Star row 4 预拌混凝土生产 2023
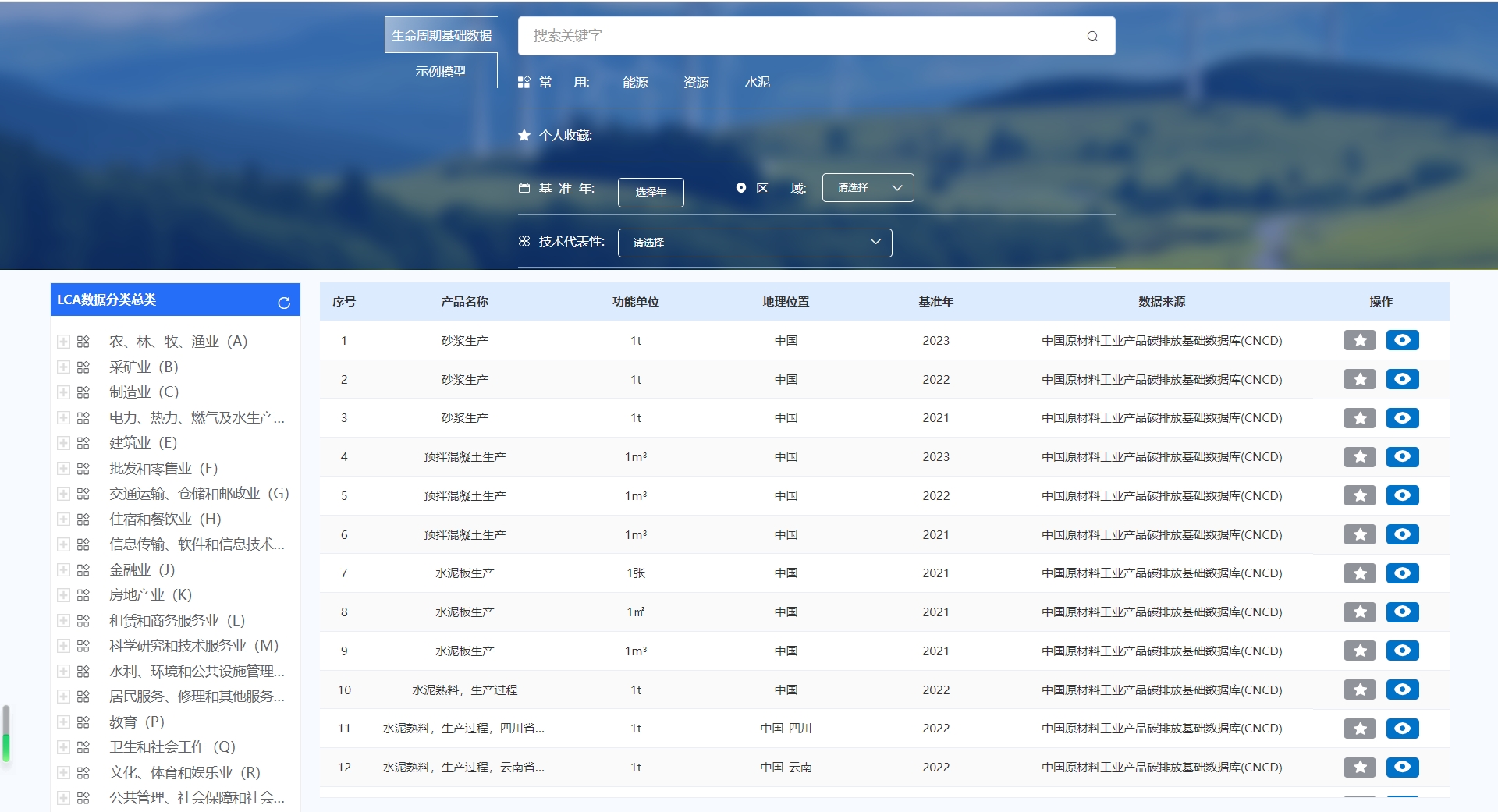The image size is (1498, 812). click(x=1360, y=456)
